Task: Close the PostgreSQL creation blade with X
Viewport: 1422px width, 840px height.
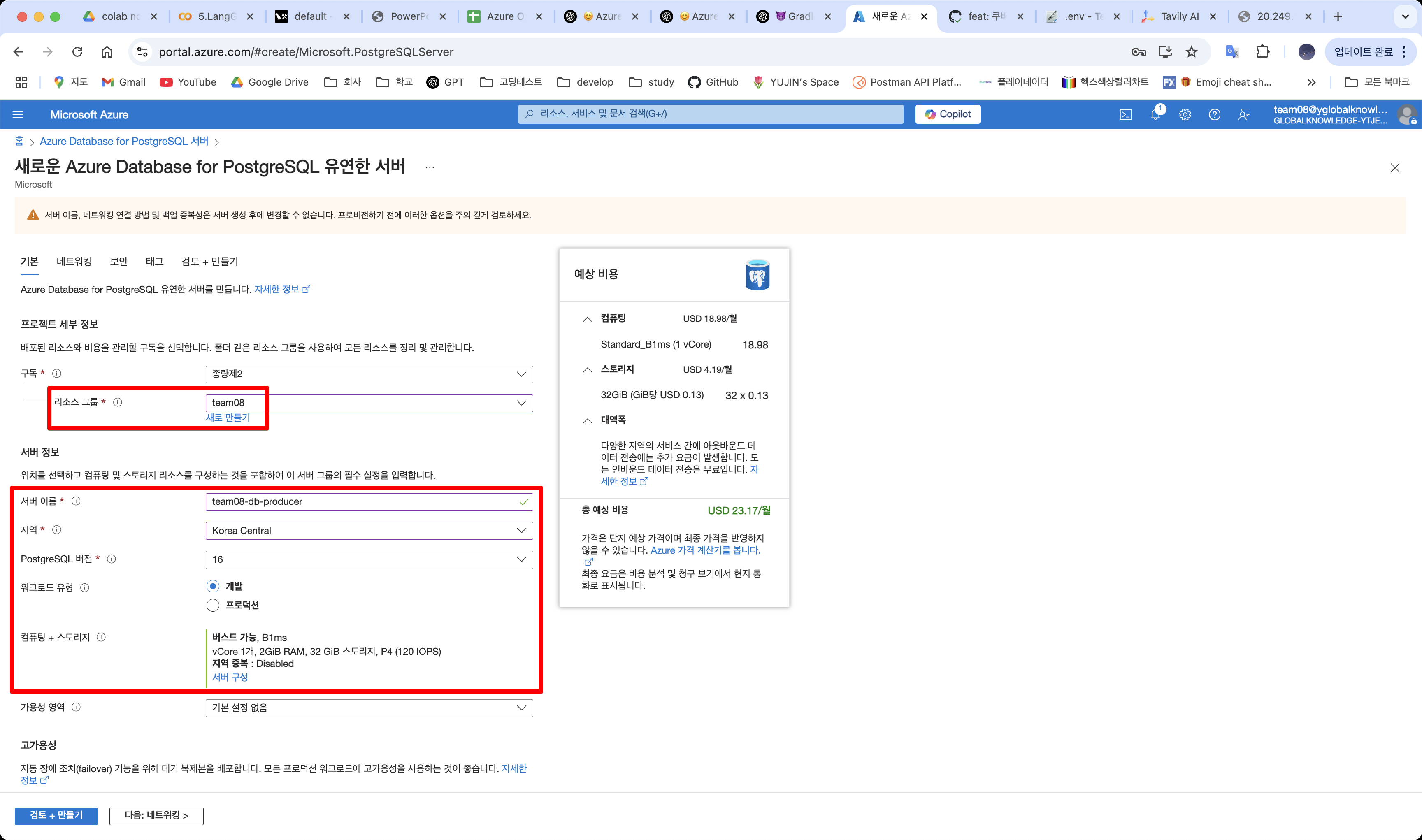Action: [x=1395, y=168]
